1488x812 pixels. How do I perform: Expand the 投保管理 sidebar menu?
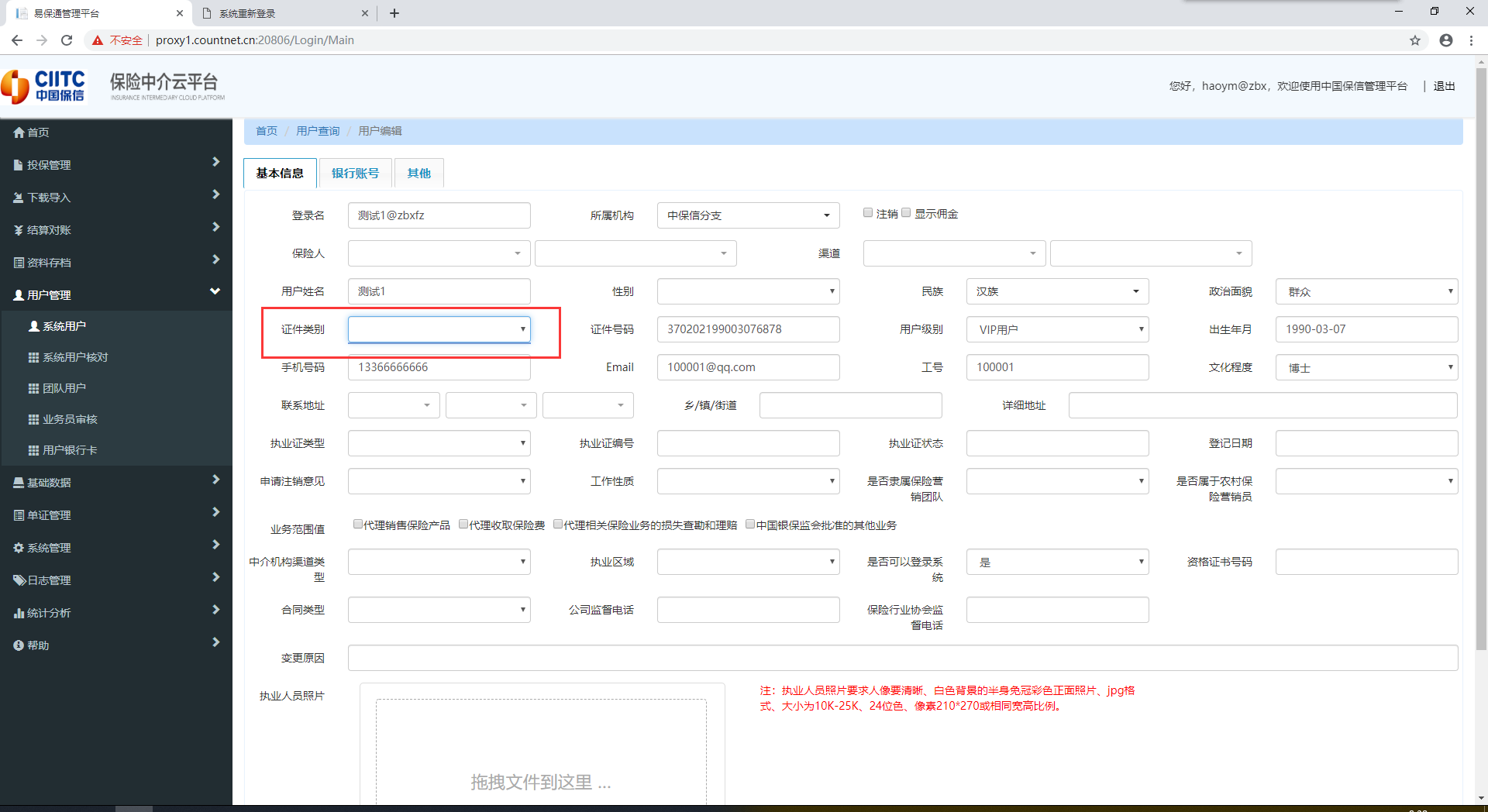point(116,165)
